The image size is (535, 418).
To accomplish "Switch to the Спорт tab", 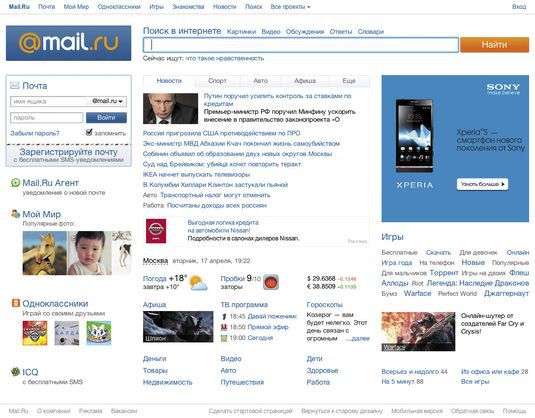I will (217, 81).
